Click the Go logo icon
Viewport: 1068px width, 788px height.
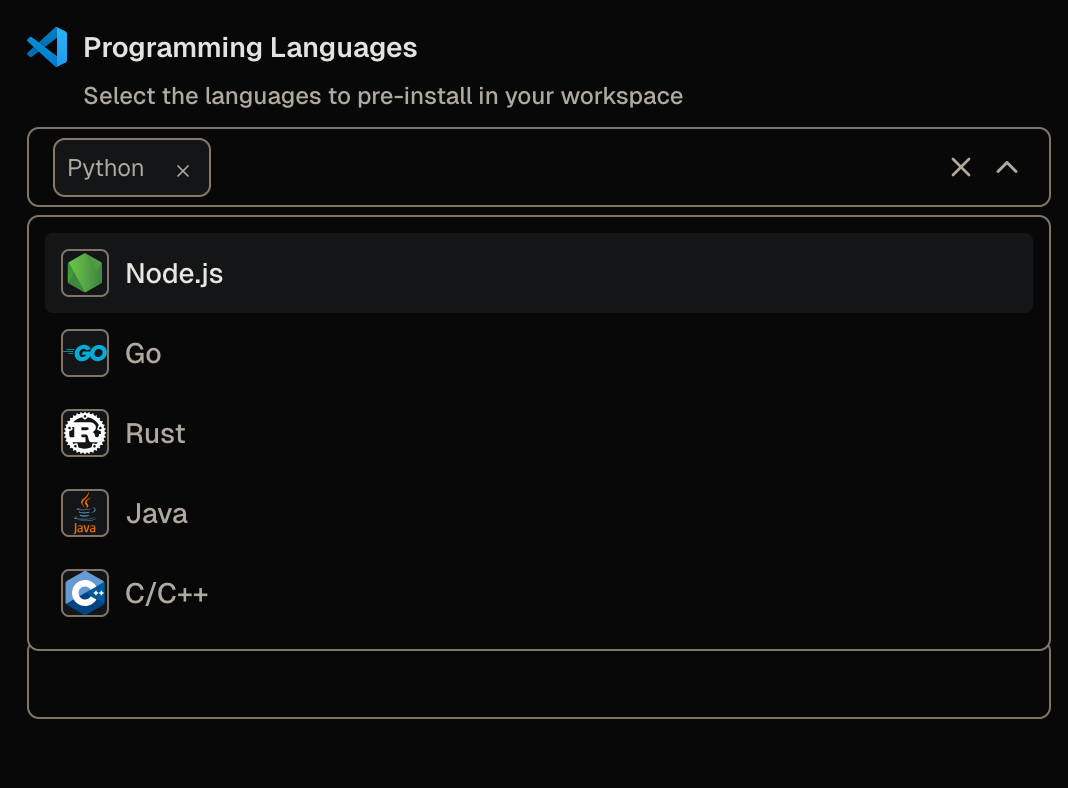[85, 353]
